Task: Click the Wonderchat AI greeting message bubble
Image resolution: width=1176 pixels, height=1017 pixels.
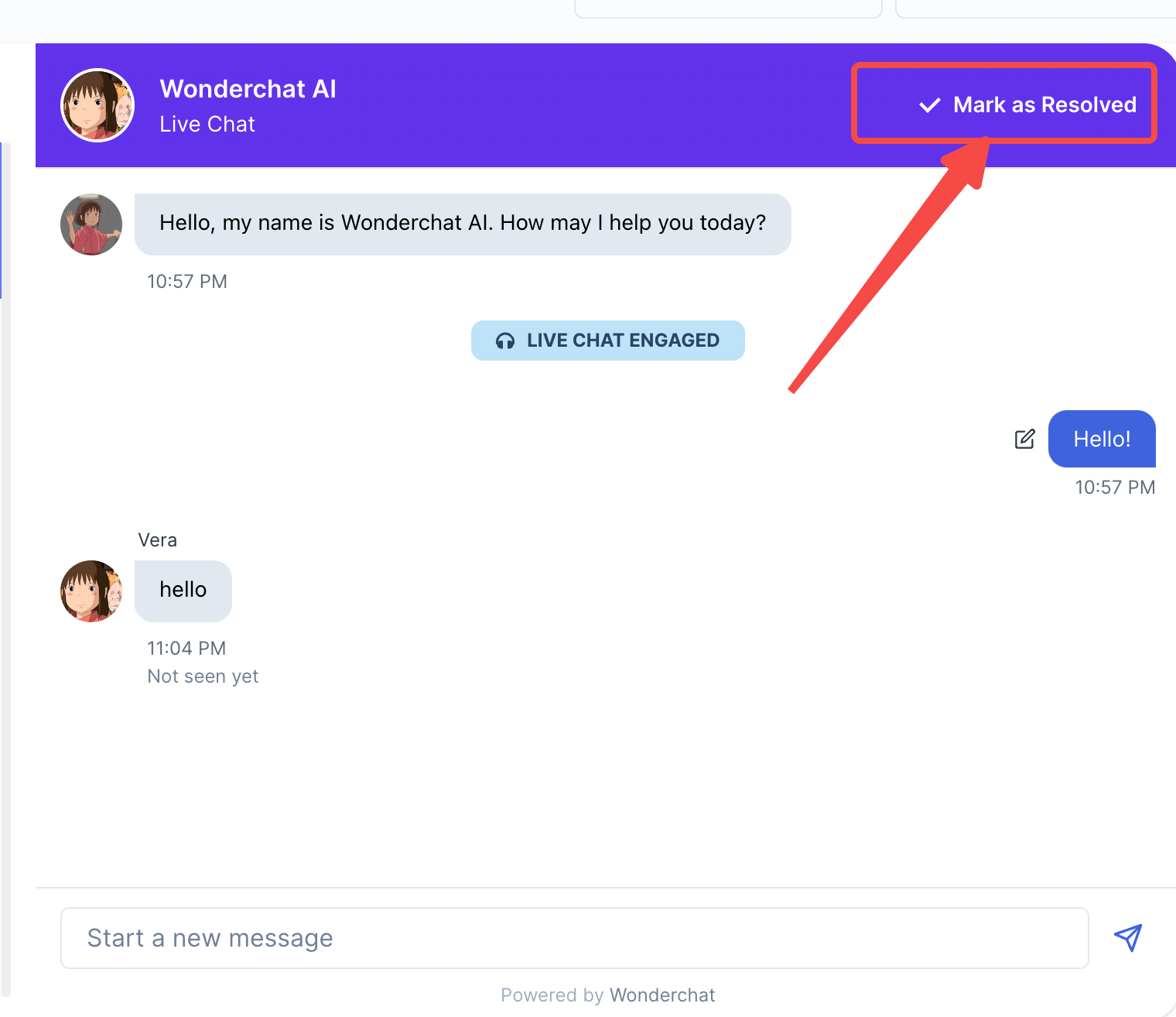Action: click(463, 224)
